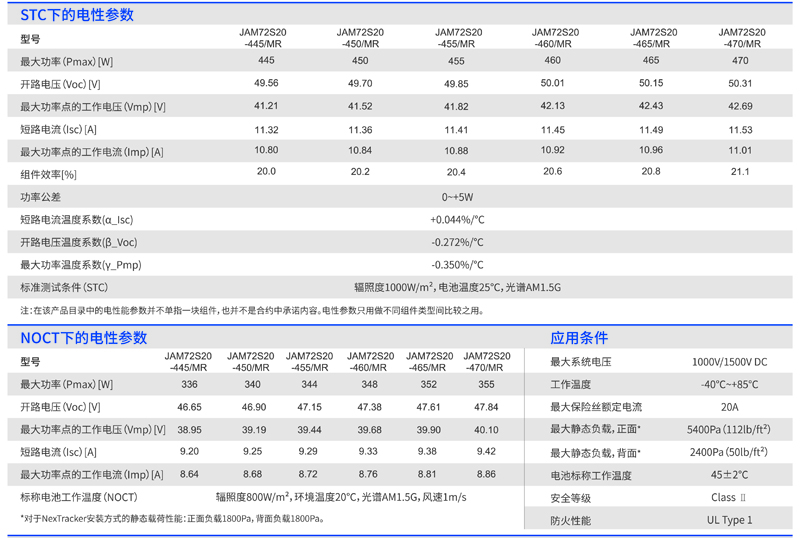Click STC Vmp value 41.52
This screenshot has width=800, height=538.
click(360, 106)
